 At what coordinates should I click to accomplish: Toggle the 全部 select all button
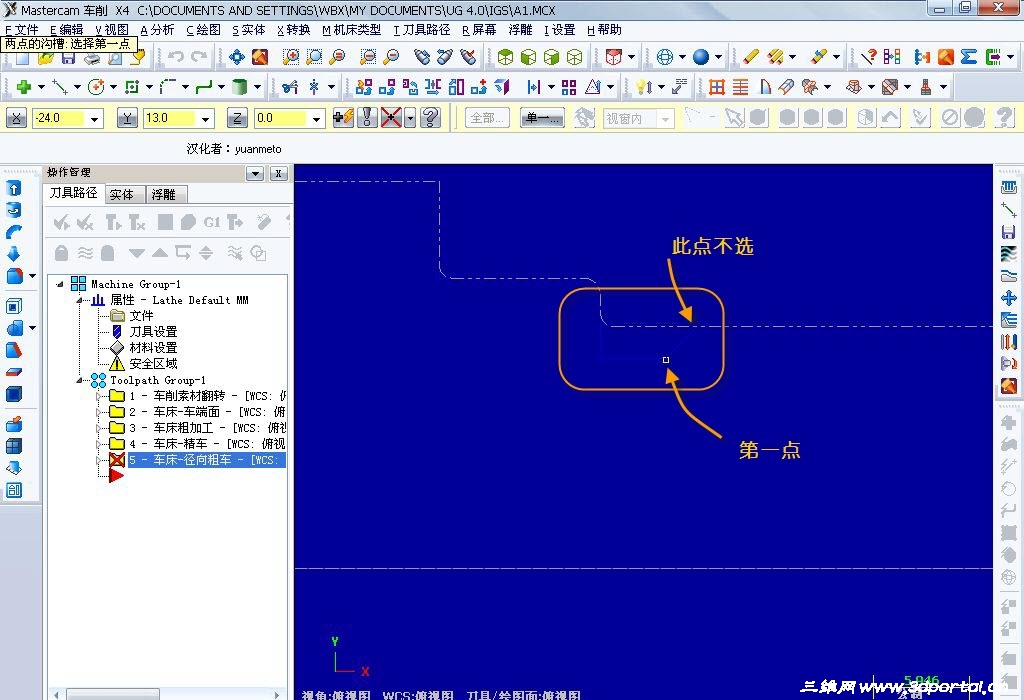[487, 118]
